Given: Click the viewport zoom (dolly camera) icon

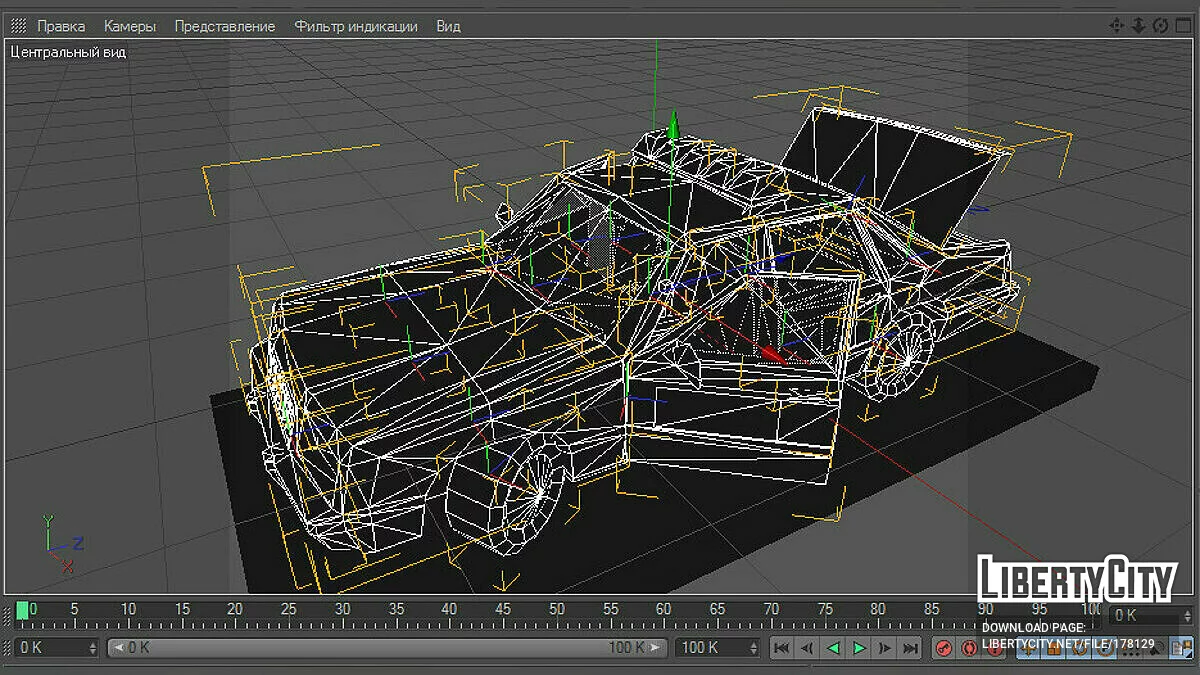Looking at the screenshot, I should [1138, 26].
